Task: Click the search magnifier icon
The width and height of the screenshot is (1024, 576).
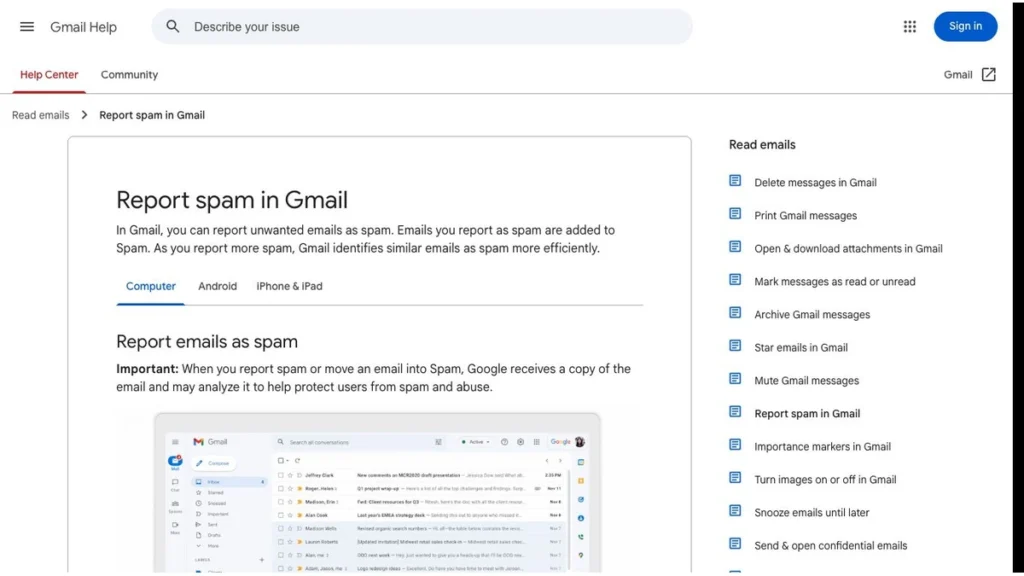Action: (172, 26)
